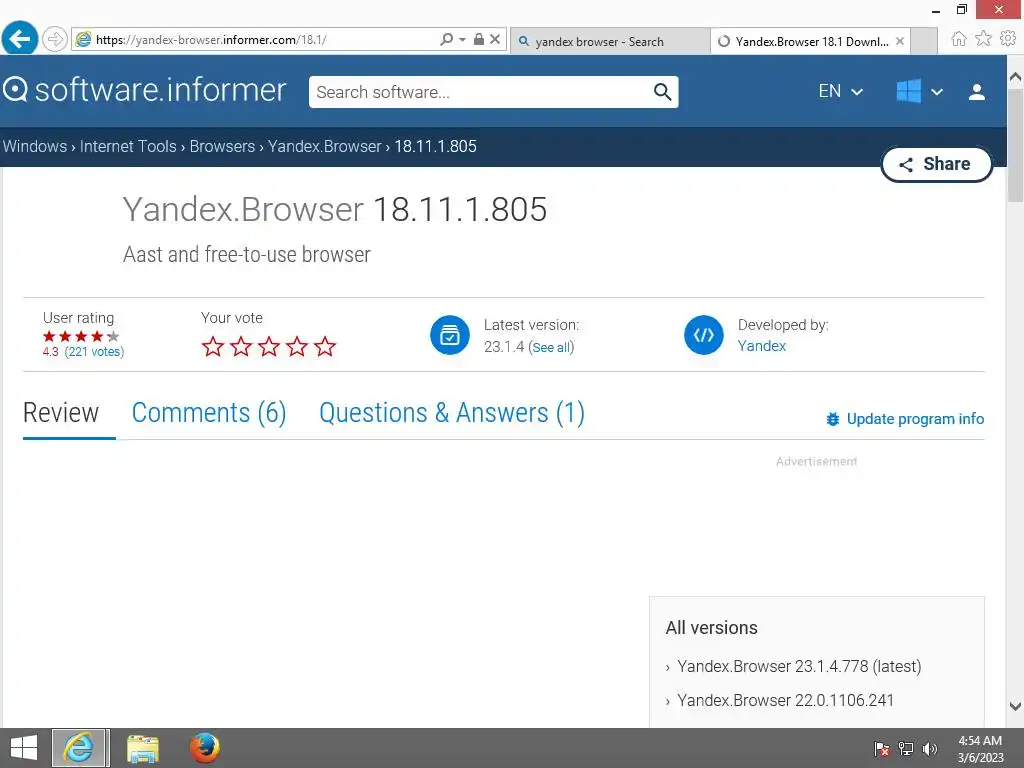
Task: Open the Browsers breadcrumb category
Action: click(222, 146)
